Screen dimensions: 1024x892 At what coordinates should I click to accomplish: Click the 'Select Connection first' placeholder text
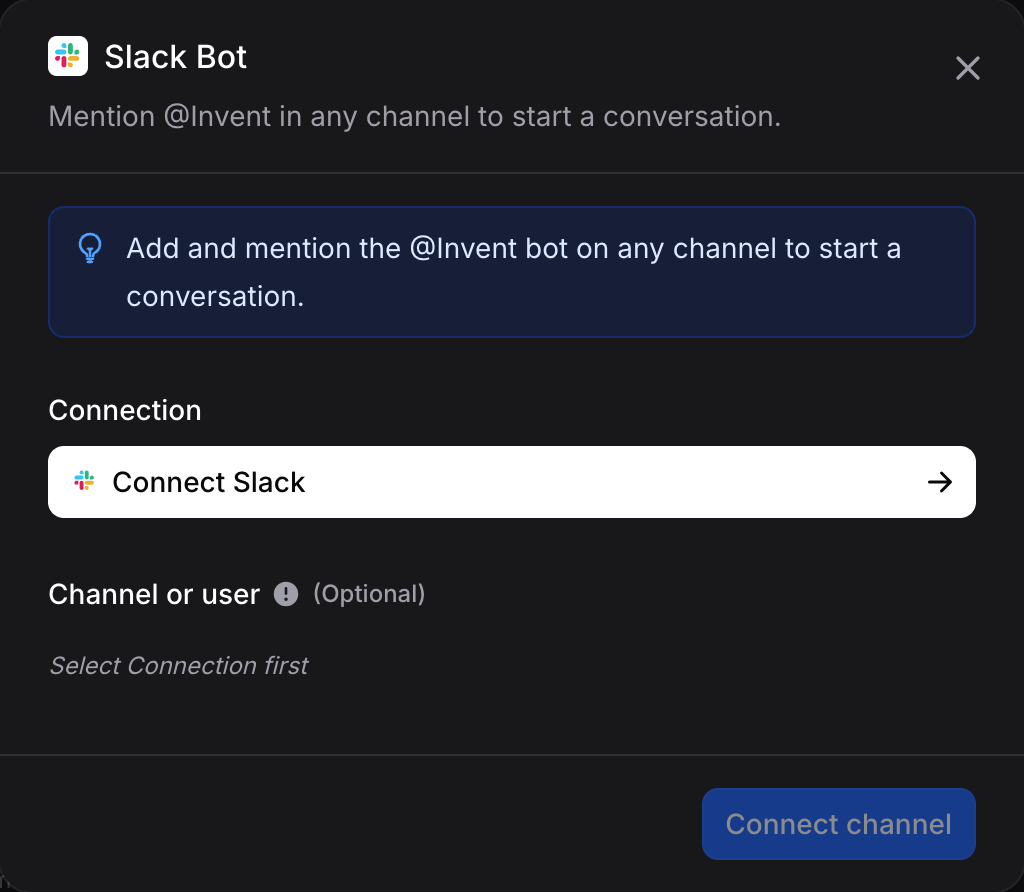click(178, 665)
